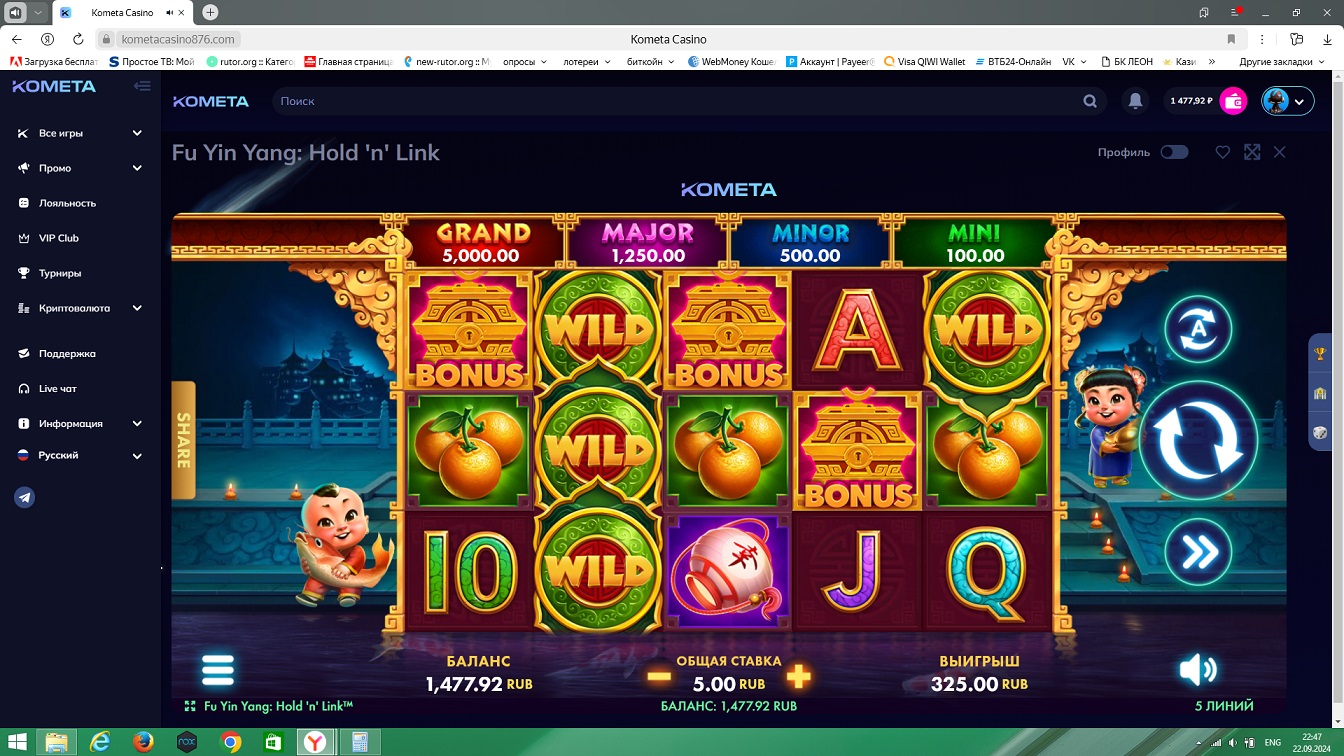Image resolution: width=1344 pixels, height=756 pixels.
Task: Open the Telegram channel icon in sidebar
Action: (25, 497)
